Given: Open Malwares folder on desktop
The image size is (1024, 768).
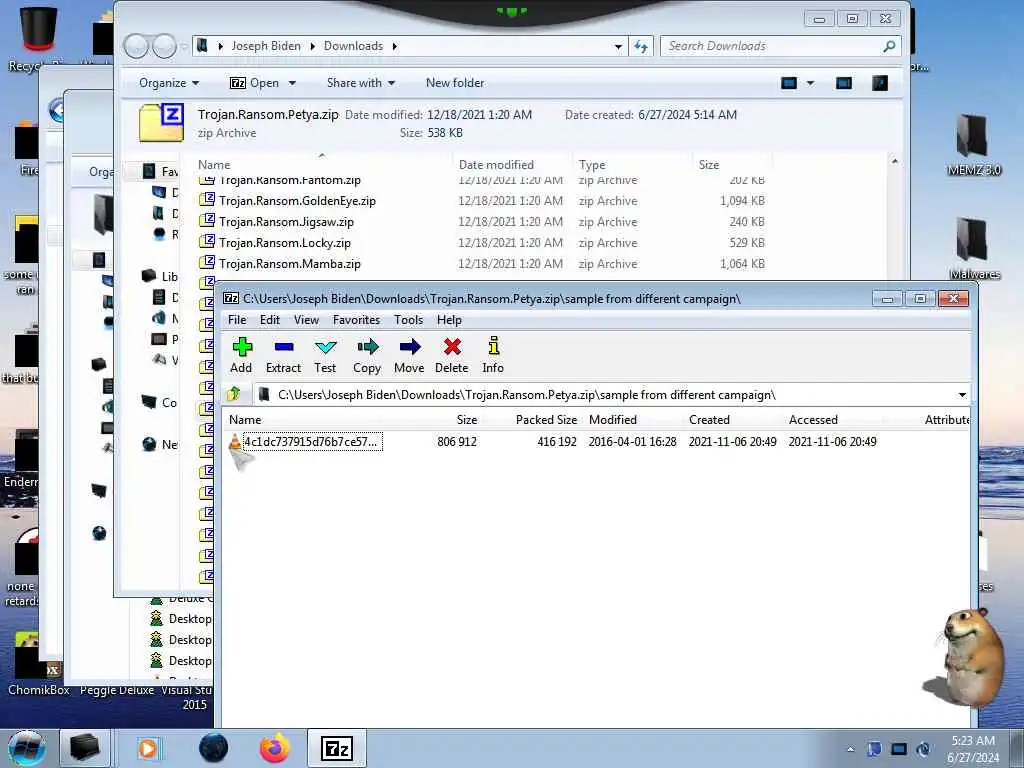Looking at the screenshot, I should 974,248.
